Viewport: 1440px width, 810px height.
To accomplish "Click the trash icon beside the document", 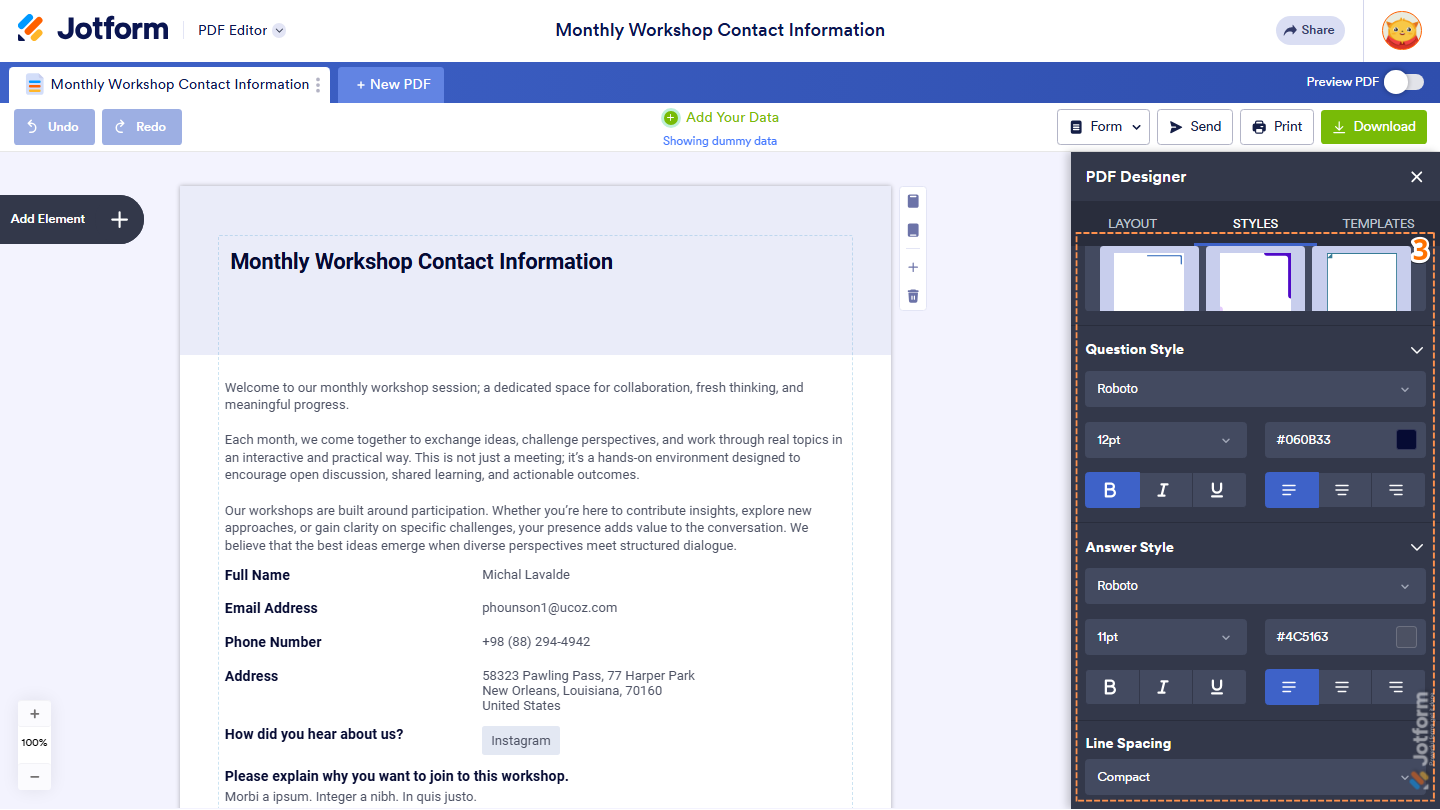I will (913, 296).
